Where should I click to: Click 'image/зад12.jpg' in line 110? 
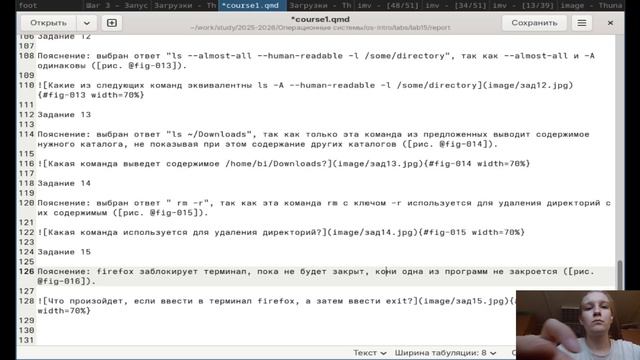click(x=529, y=85)
